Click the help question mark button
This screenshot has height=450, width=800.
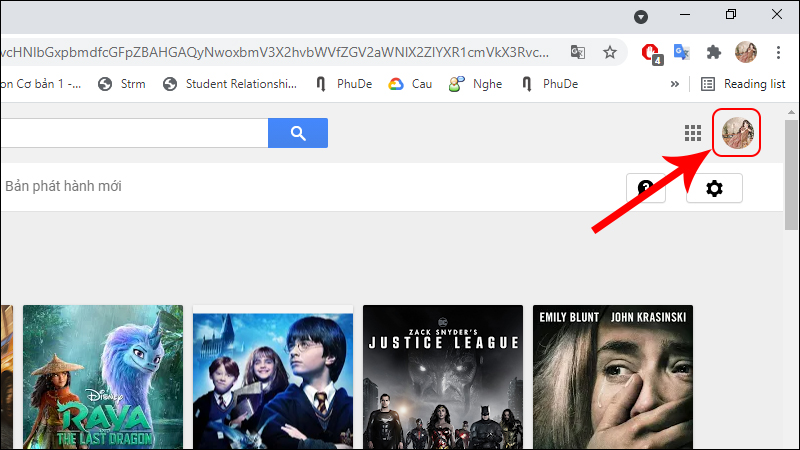[x=646, y=188]
